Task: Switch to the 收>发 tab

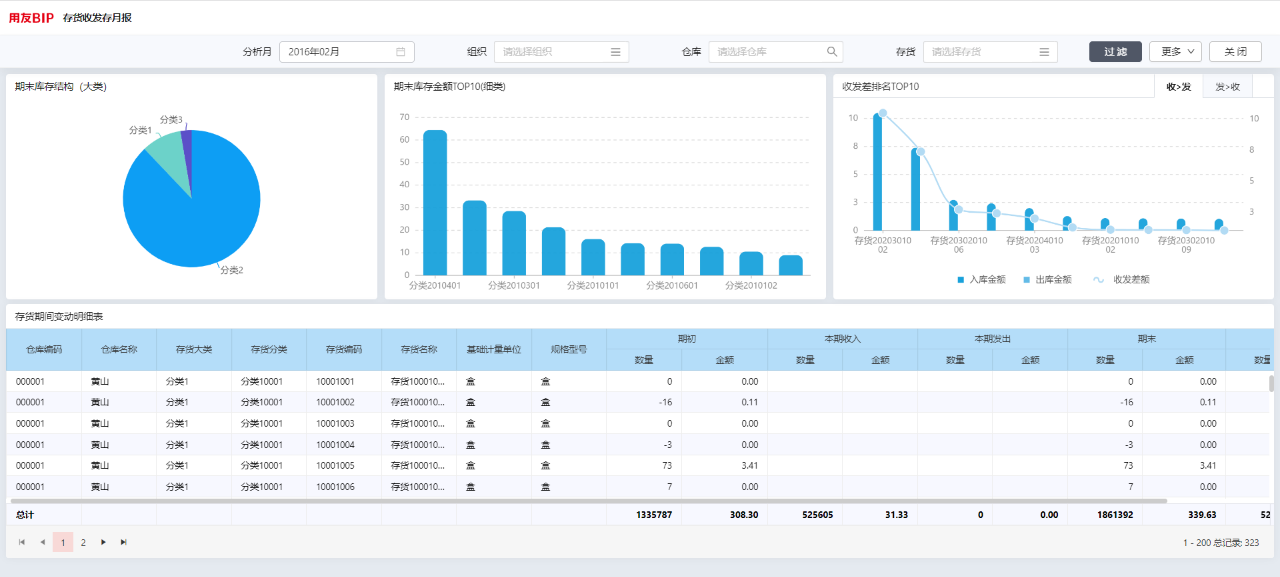Action: click(1178, 87)
